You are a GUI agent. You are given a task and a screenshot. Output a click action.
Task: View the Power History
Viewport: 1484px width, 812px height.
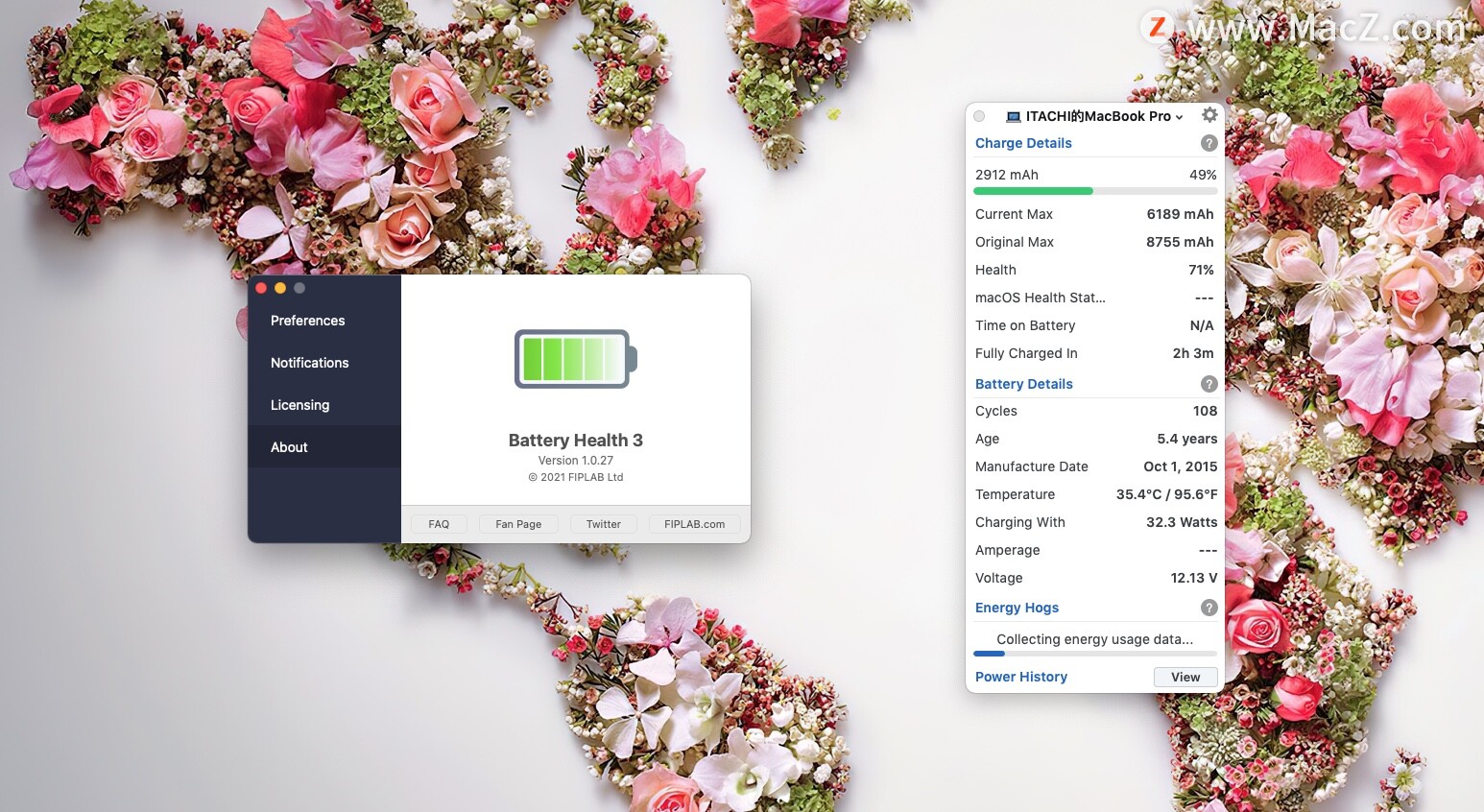tap(1185, 677)
